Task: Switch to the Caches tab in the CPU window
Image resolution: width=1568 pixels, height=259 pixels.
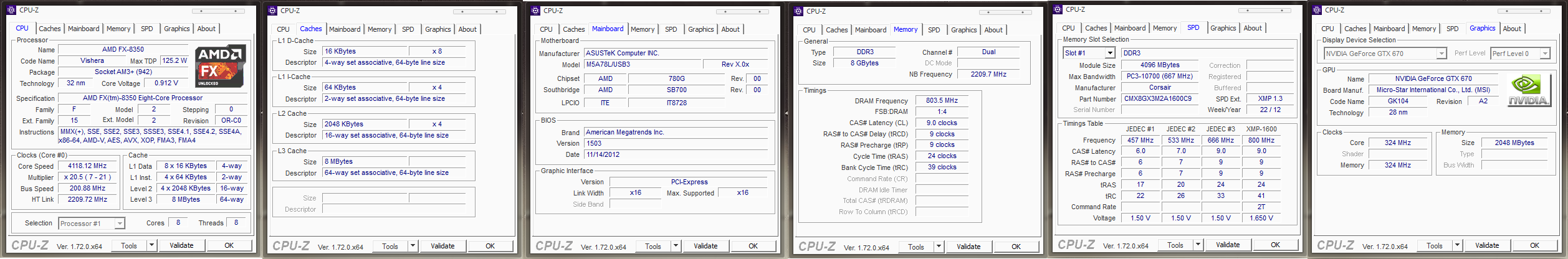Action: tap(50, 29)
